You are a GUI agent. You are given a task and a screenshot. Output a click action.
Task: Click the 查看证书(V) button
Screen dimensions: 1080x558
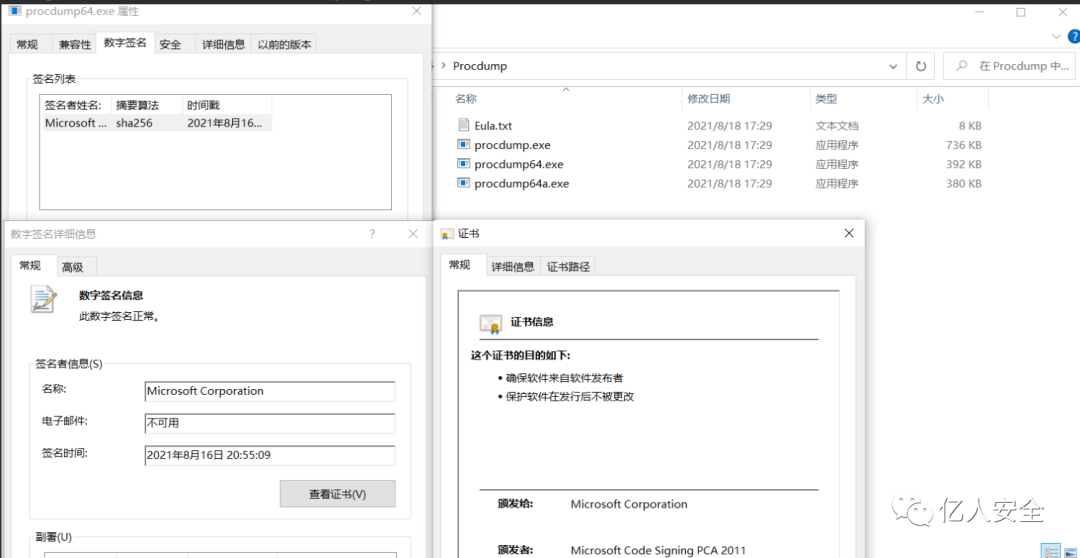click(337, 494)
